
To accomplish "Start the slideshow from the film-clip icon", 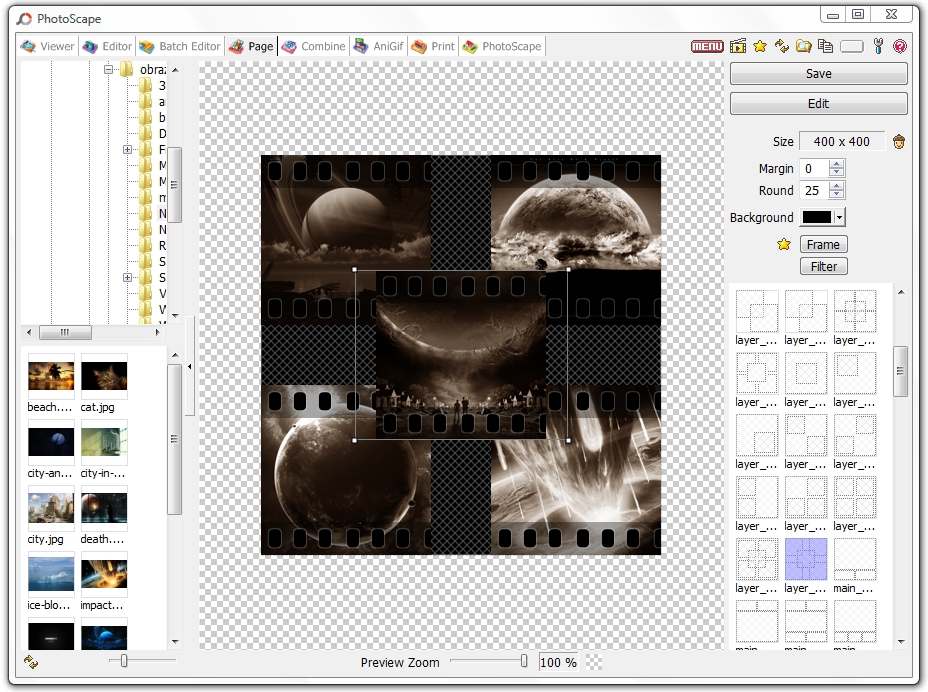I will (x=738, y=46).
